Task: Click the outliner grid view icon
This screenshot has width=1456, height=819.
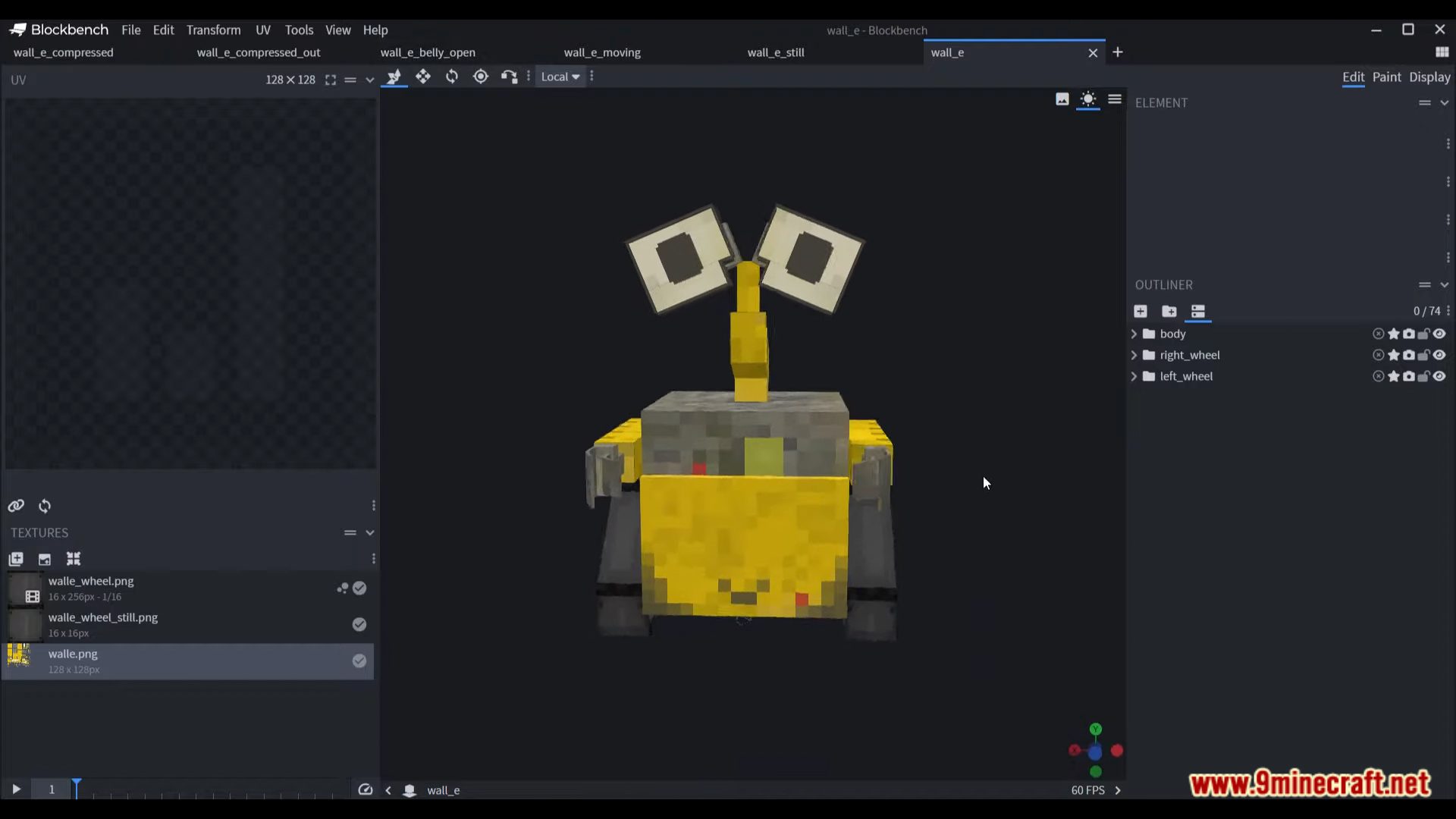Action: 1198,311
